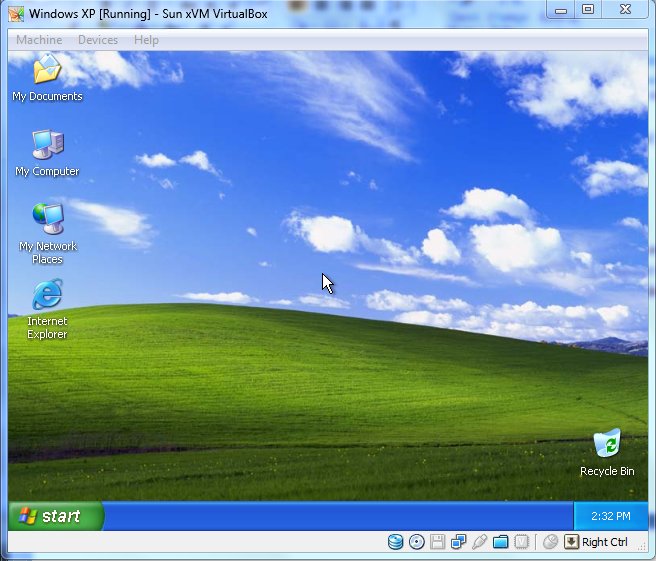The image size is (656, 561).
Task: Open the Devices menu
Action: tap(98, 40)
